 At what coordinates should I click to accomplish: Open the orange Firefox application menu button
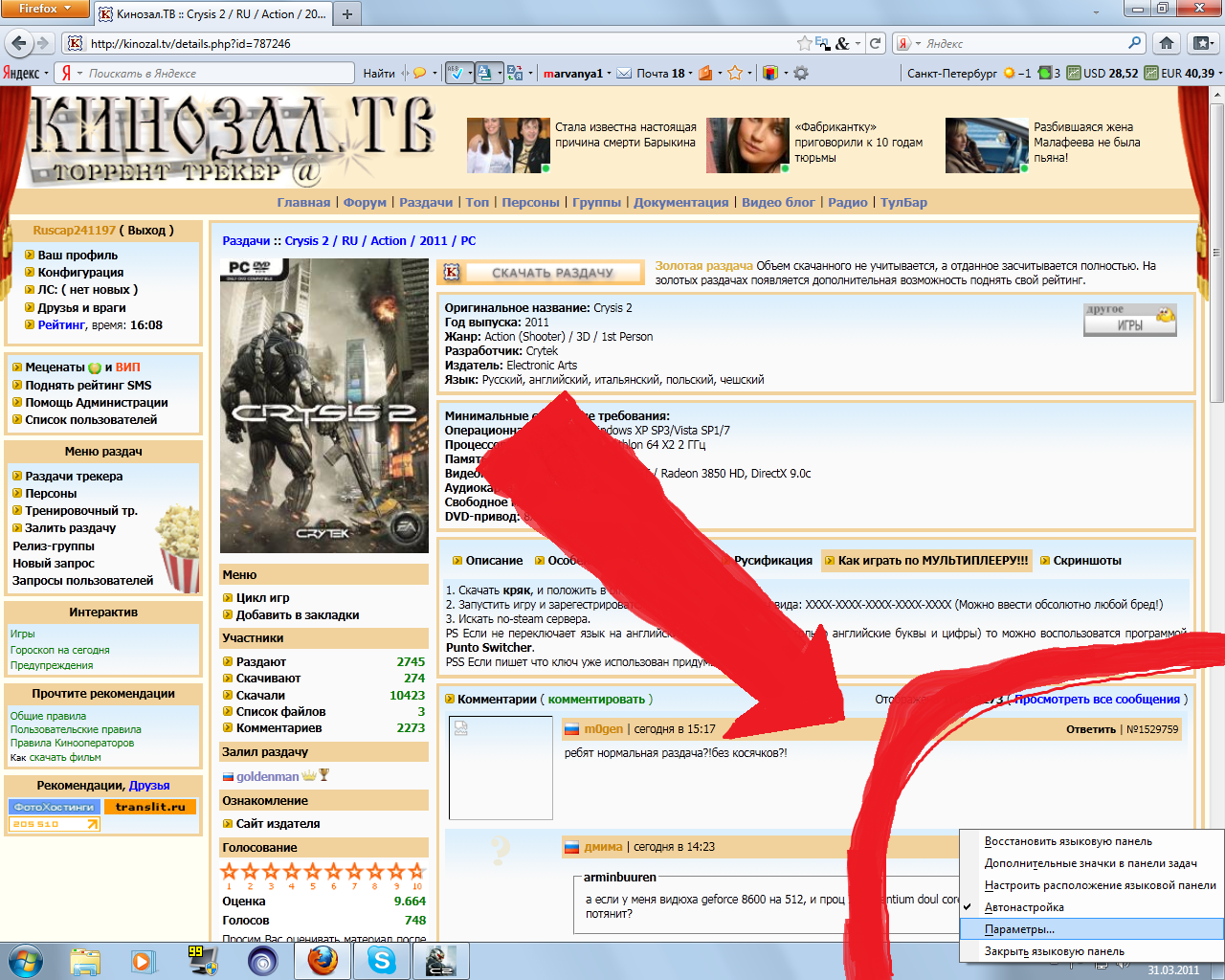point(45,9)
